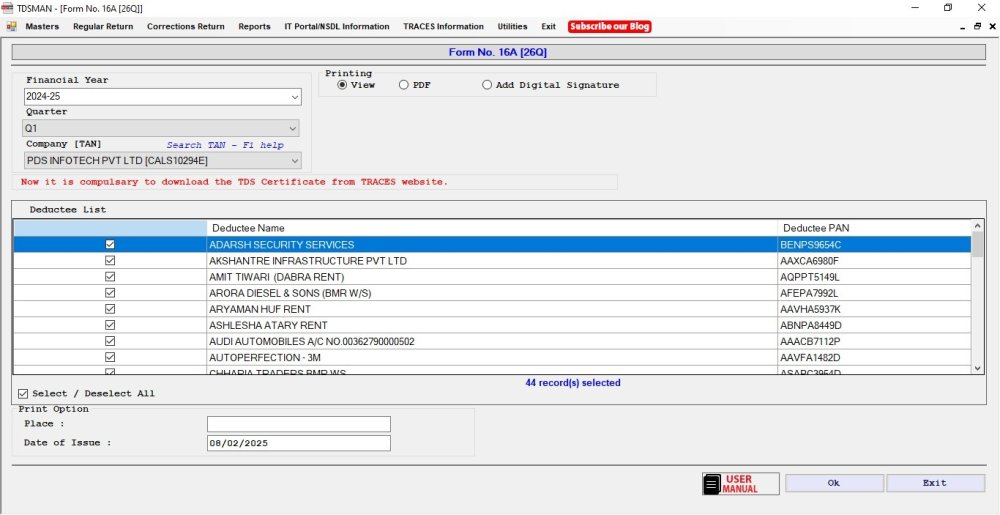Click PAN cell ABNPA8449D

click(874, 325)
